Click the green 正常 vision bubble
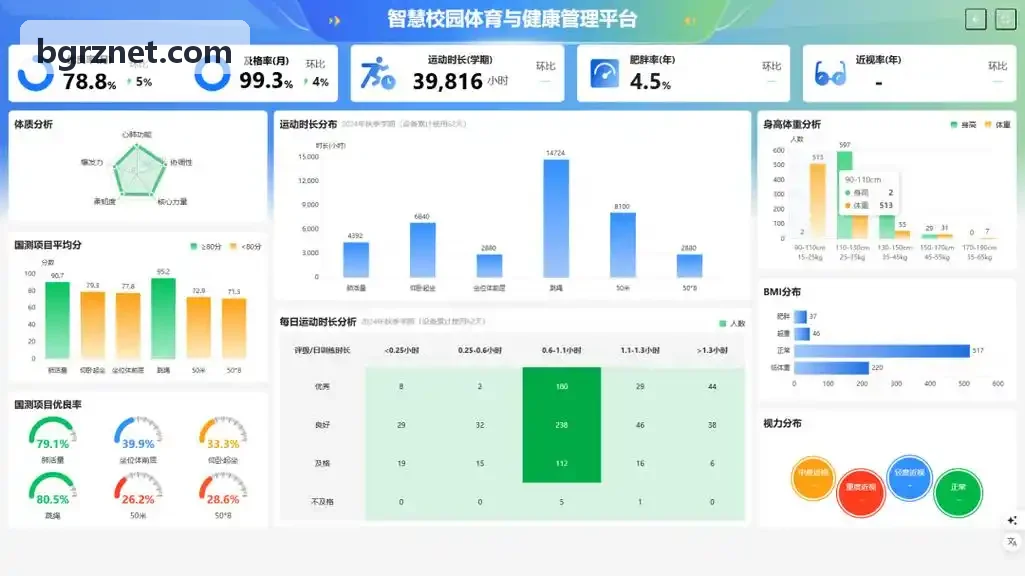Image resolution: width=1025 pixels, height=576 pixels. 958,492
